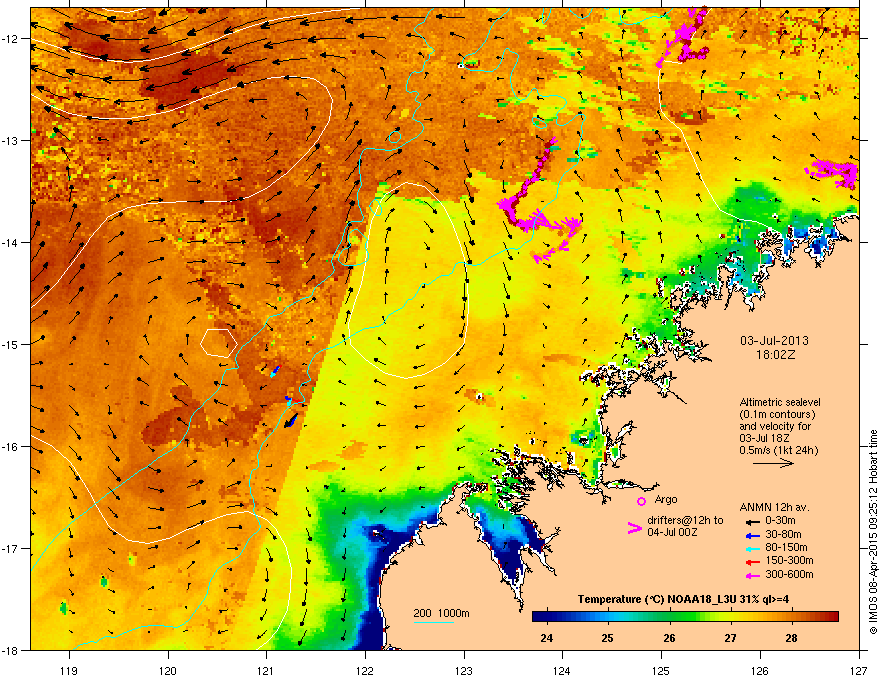Click the '200 1000m' bathymetry label

(x=441, y=613)
